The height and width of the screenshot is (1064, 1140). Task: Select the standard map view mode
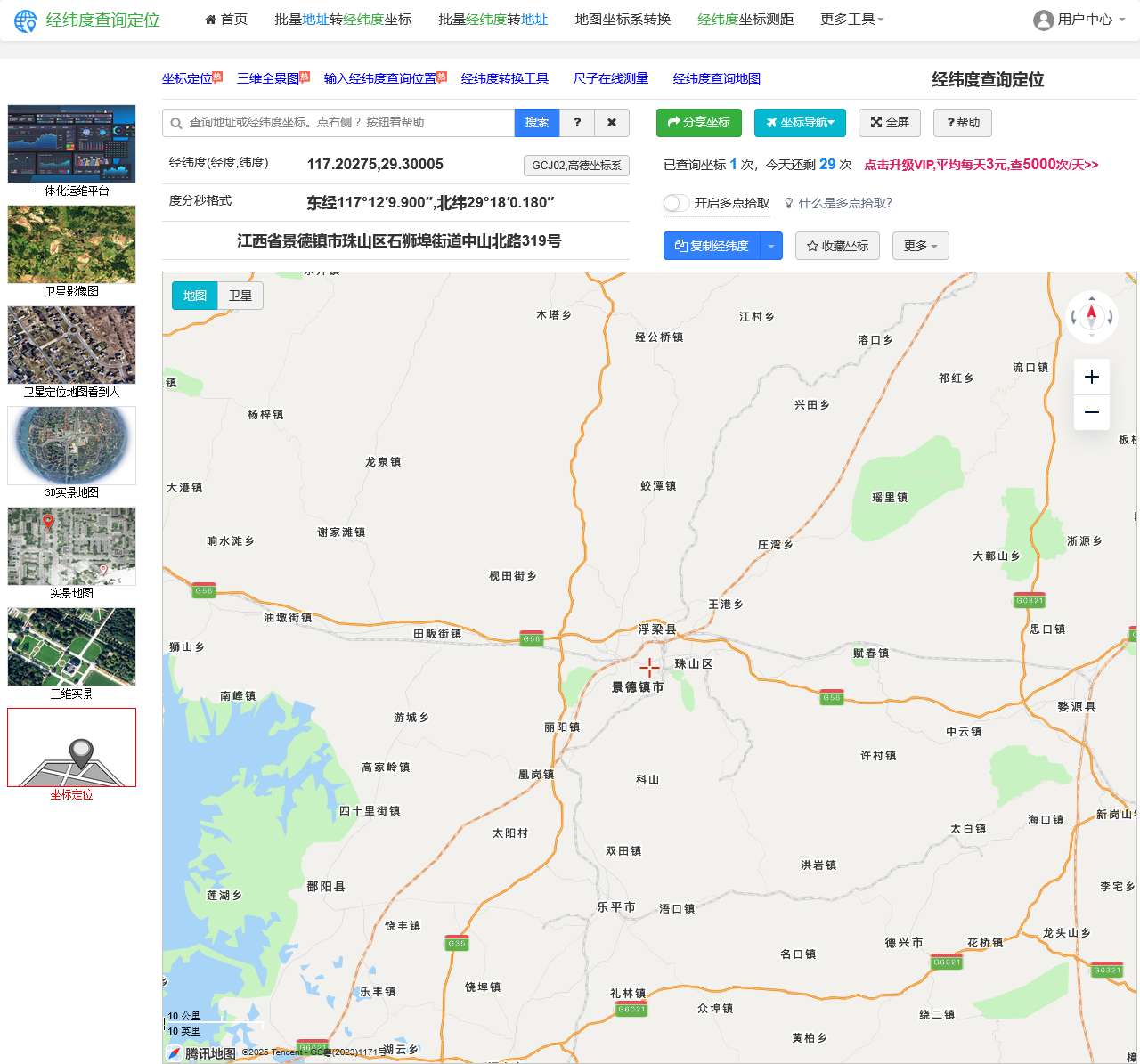195,296
